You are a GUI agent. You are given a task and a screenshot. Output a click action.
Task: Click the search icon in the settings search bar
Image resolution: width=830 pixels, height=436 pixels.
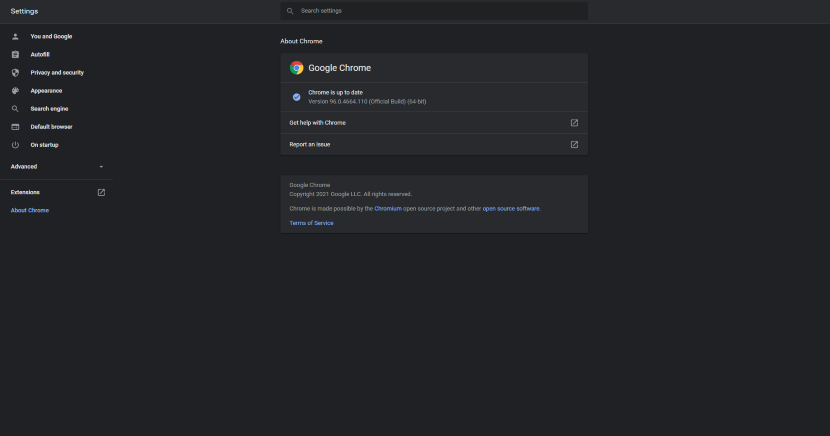click(290, 11)
